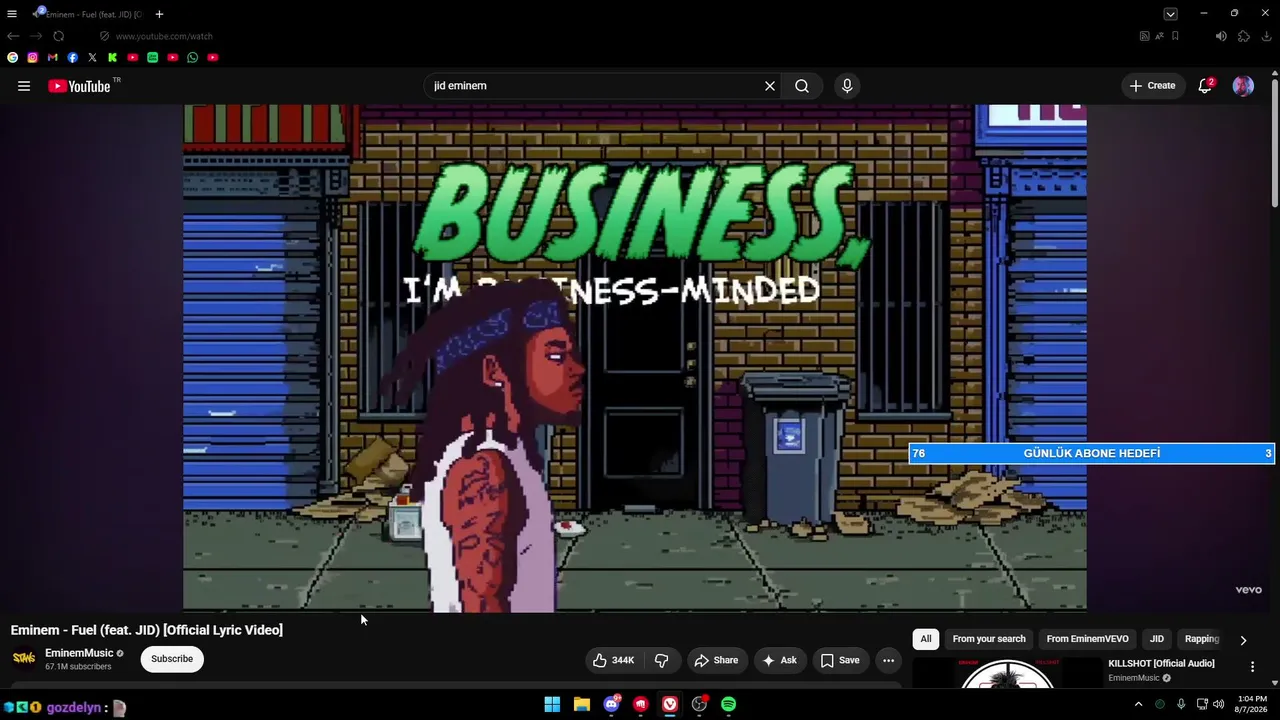
Task: Open options for the KILLSHOT video
Action: (x=1252, y=667)
